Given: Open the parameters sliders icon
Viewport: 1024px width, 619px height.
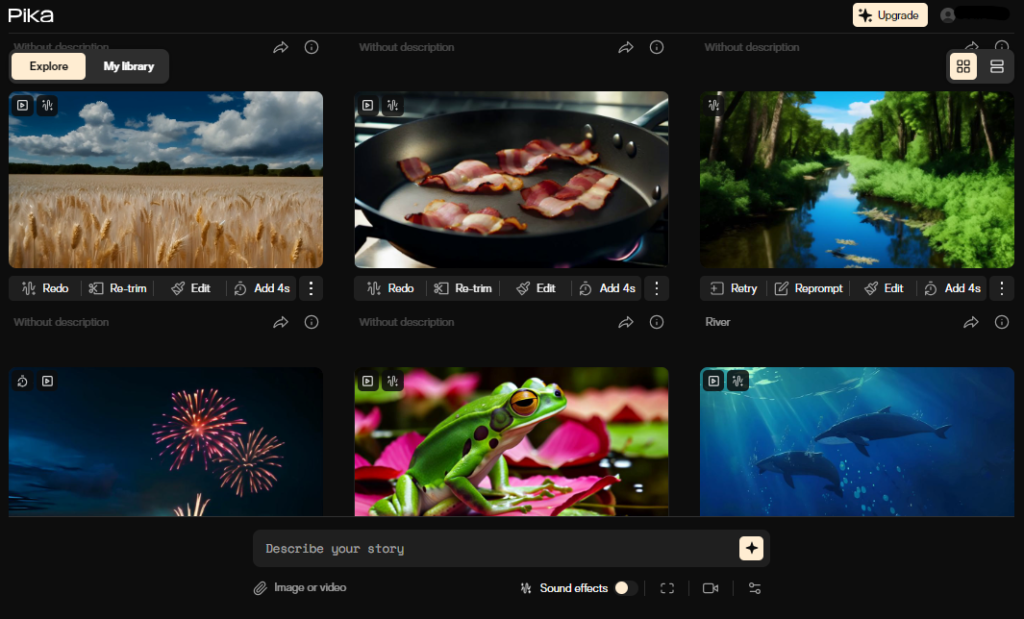Looking at the screenshot, I should click(x=754, y=588).
